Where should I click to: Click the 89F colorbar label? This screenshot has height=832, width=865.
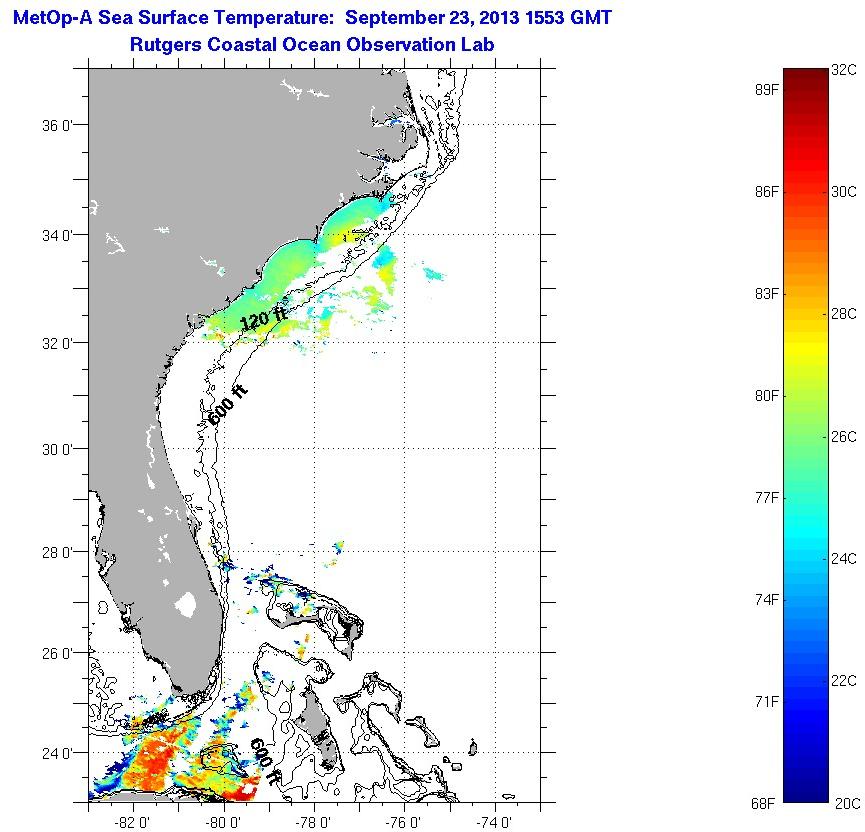767,90
